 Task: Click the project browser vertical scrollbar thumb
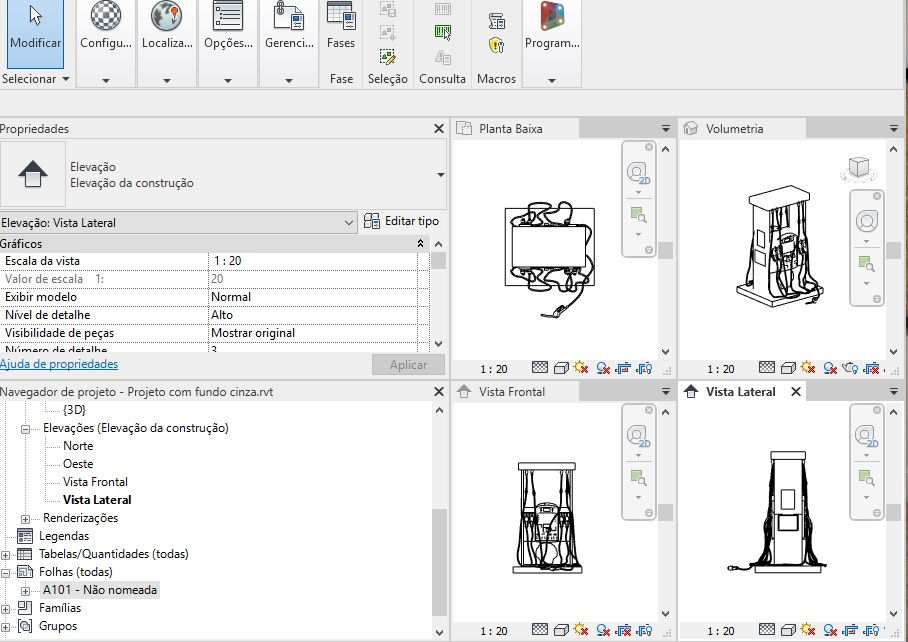(x=439, y=563)
